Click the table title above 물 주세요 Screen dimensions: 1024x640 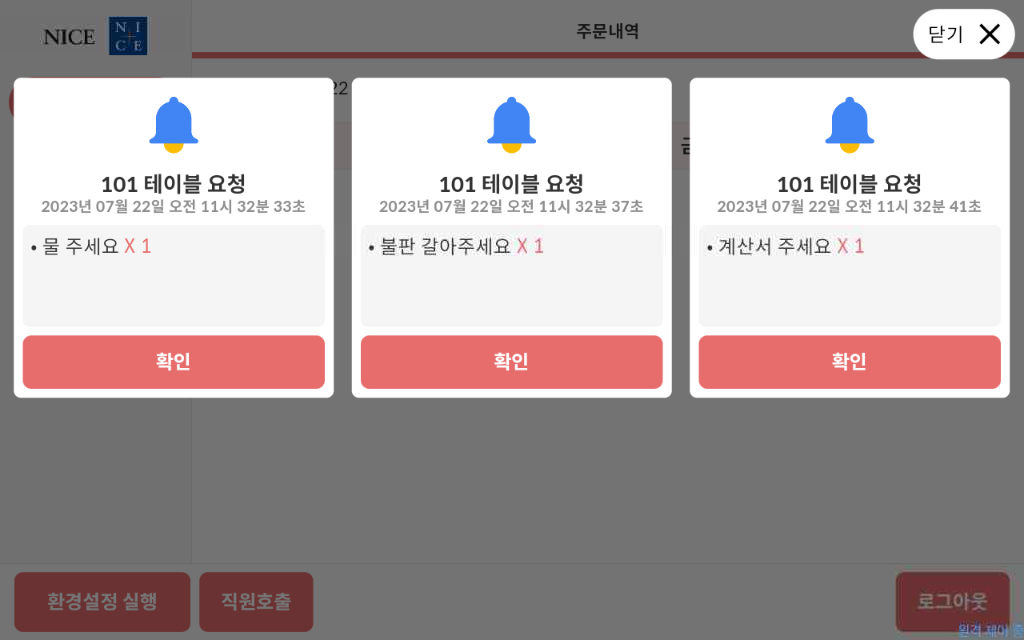coord(173,184)
